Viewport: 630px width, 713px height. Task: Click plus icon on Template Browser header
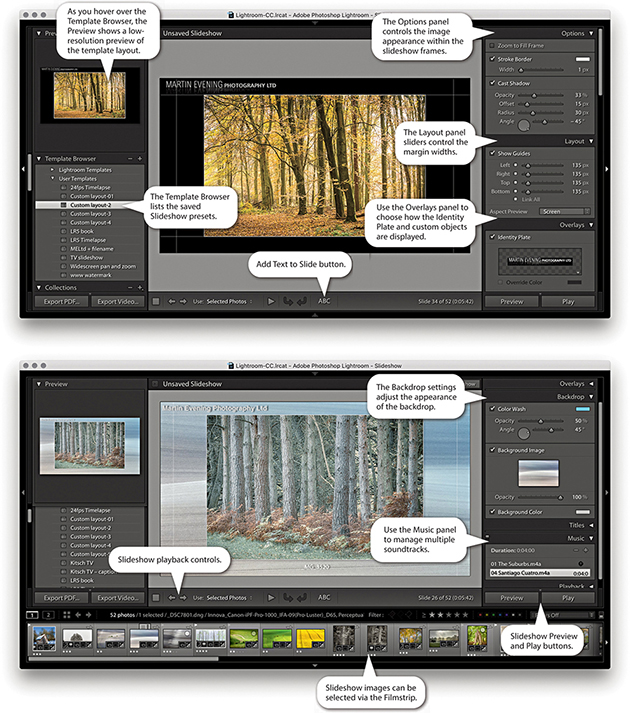click(x=140, y=159)
